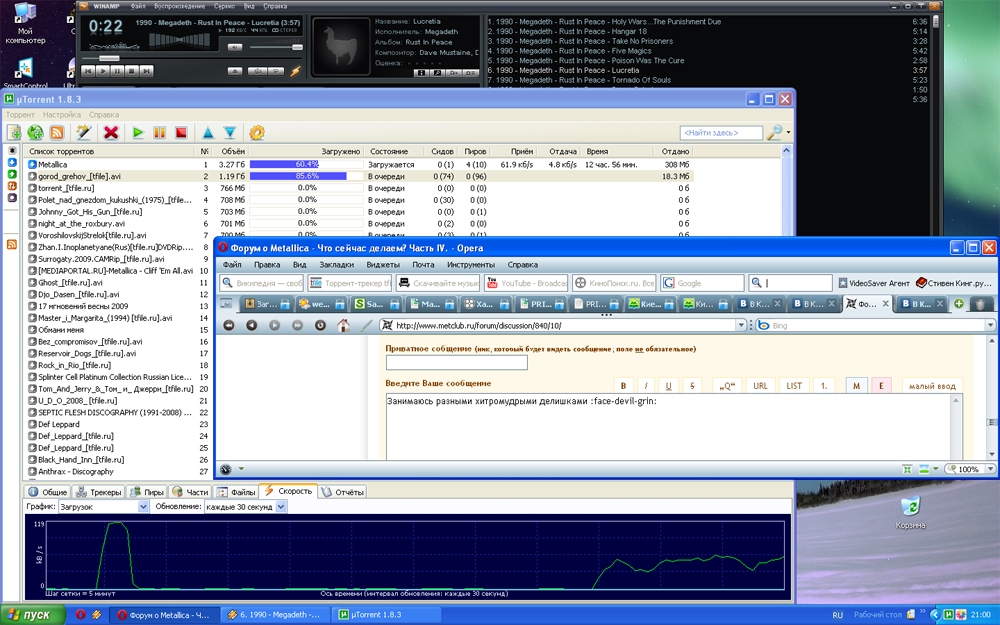Click Opera's home button icon

click(344, 325)
